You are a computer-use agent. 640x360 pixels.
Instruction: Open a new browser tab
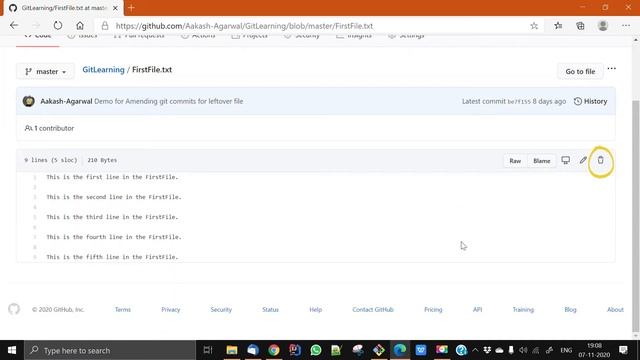pyautogui.click(x=131, y=8)
